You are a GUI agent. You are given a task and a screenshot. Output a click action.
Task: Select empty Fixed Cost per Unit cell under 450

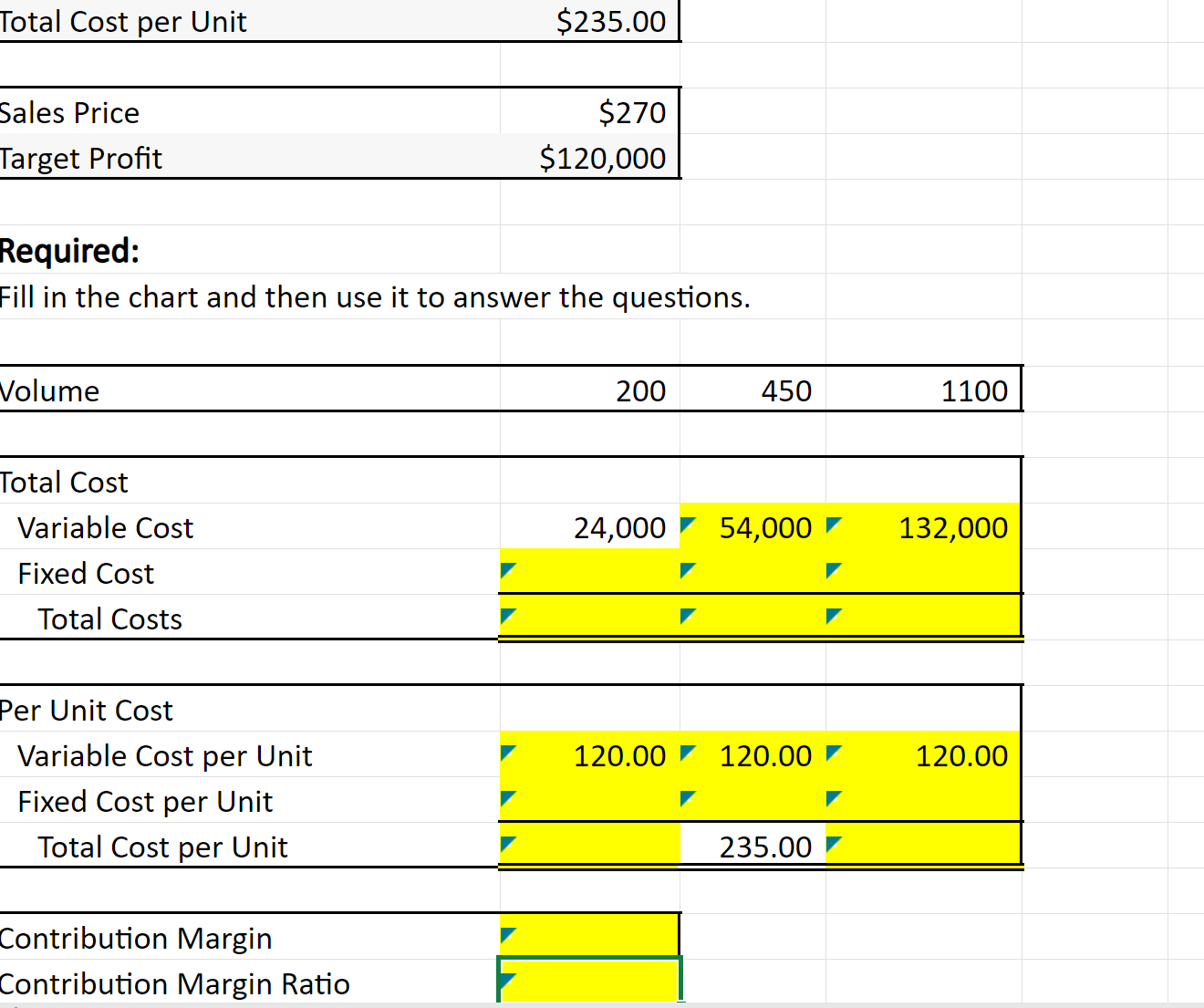[753, 800]
